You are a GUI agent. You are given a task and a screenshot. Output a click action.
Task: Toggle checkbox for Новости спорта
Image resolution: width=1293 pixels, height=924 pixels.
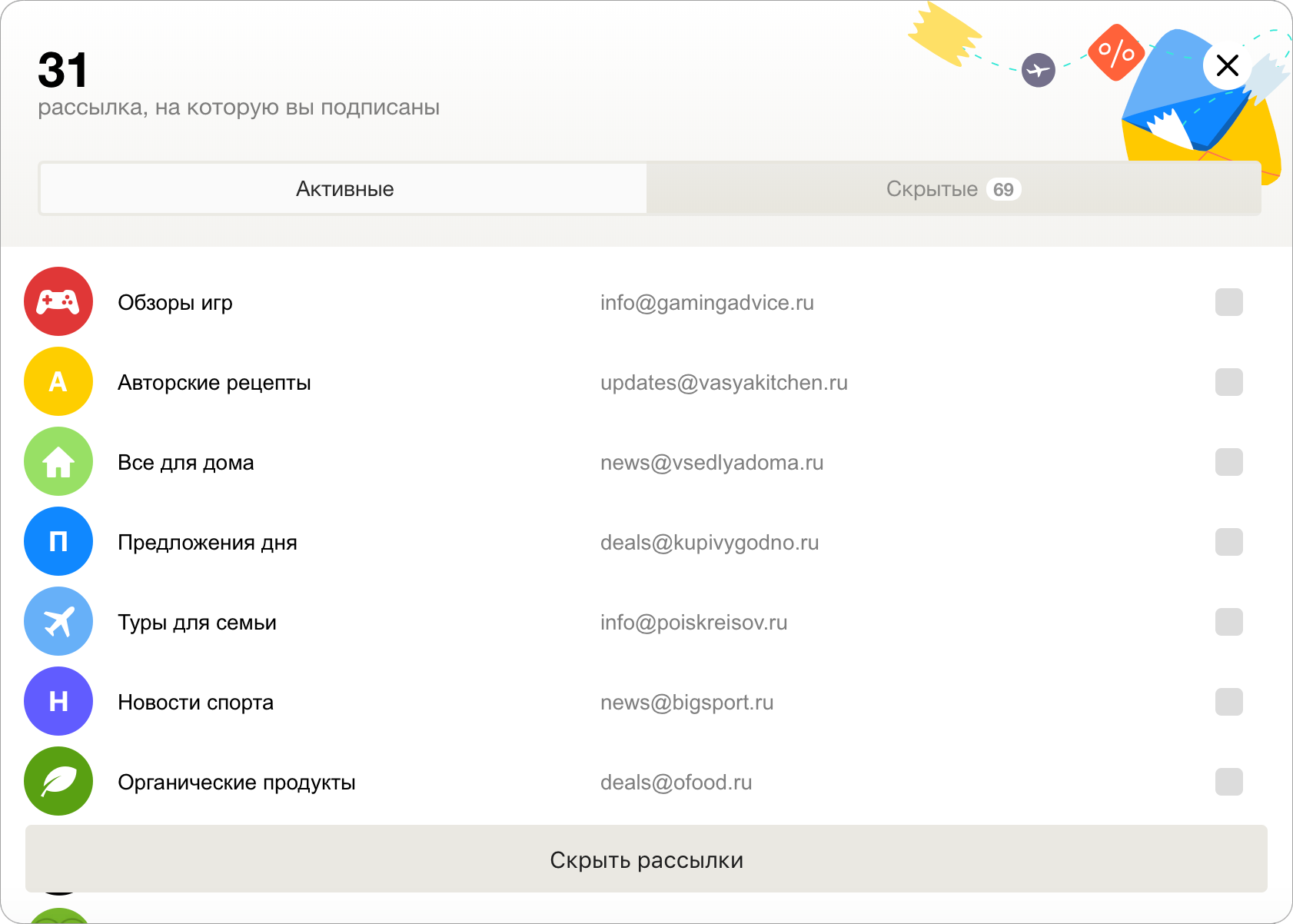1228,702
